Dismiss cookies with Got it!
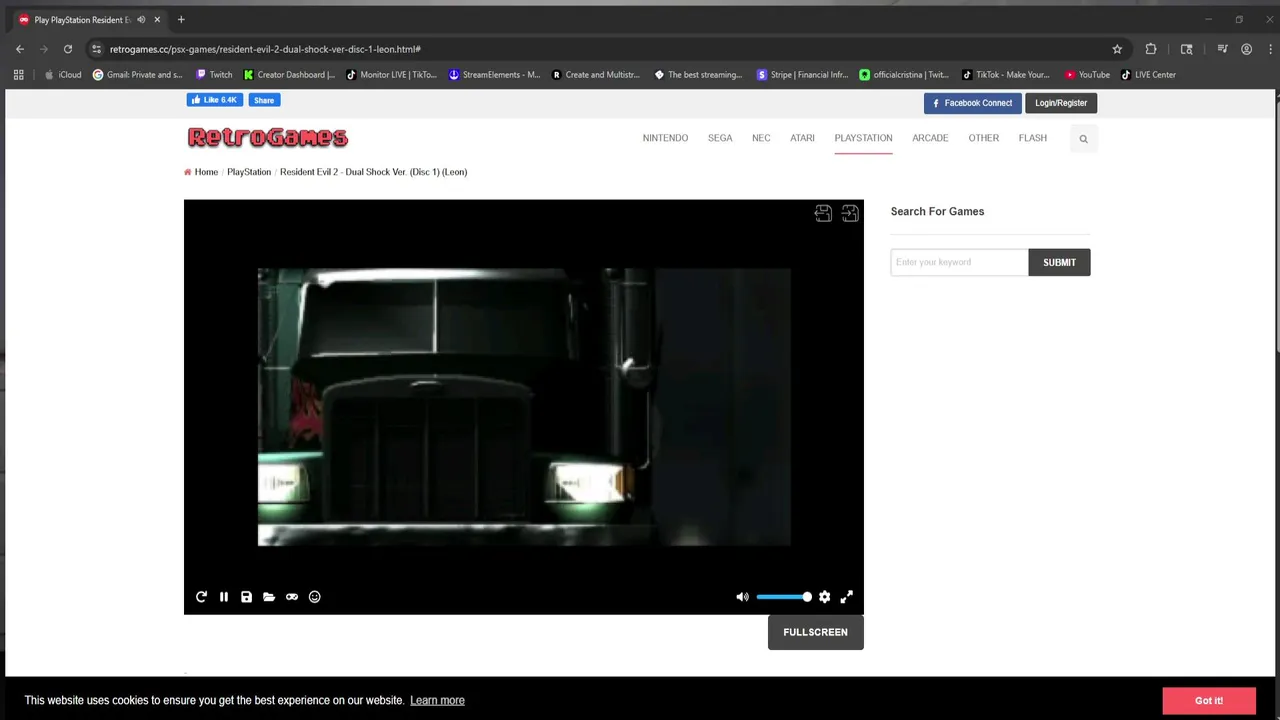 [1209, 701]
